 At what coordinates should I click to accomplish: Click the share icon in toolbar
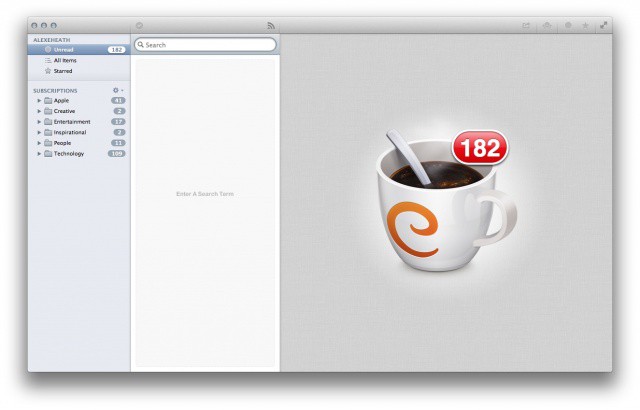526,25
